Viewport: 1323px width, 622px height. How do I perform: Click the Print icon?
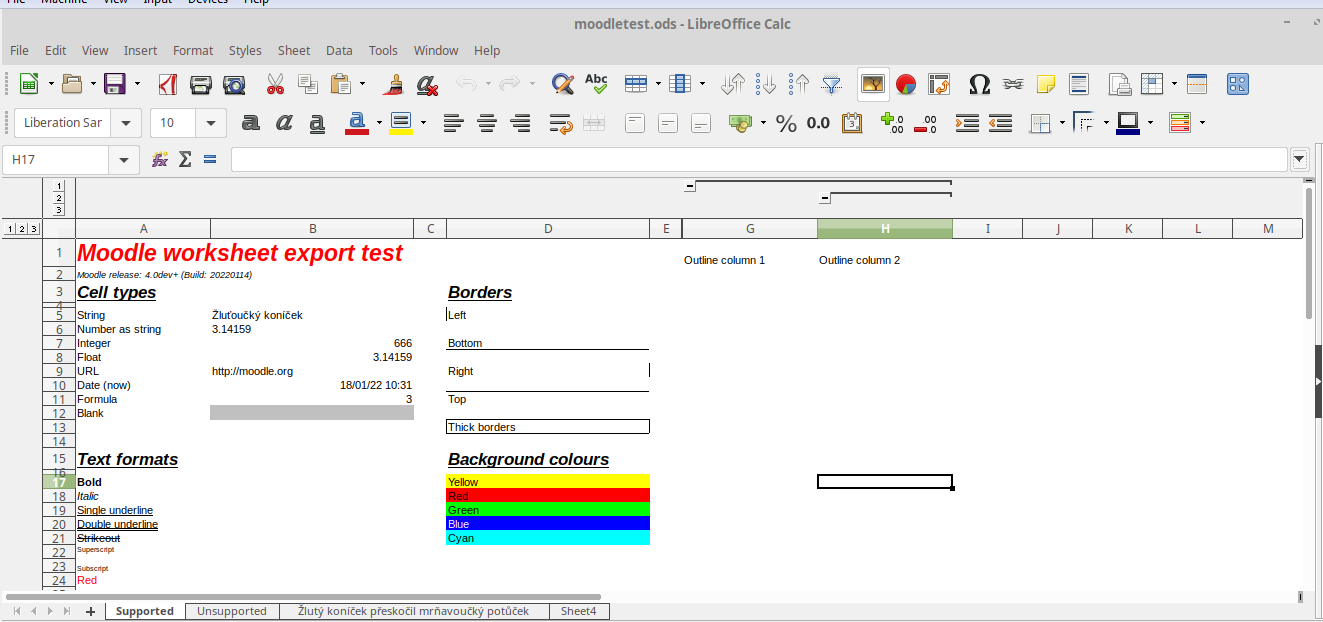pyautogui.click(x=201, y=84)
